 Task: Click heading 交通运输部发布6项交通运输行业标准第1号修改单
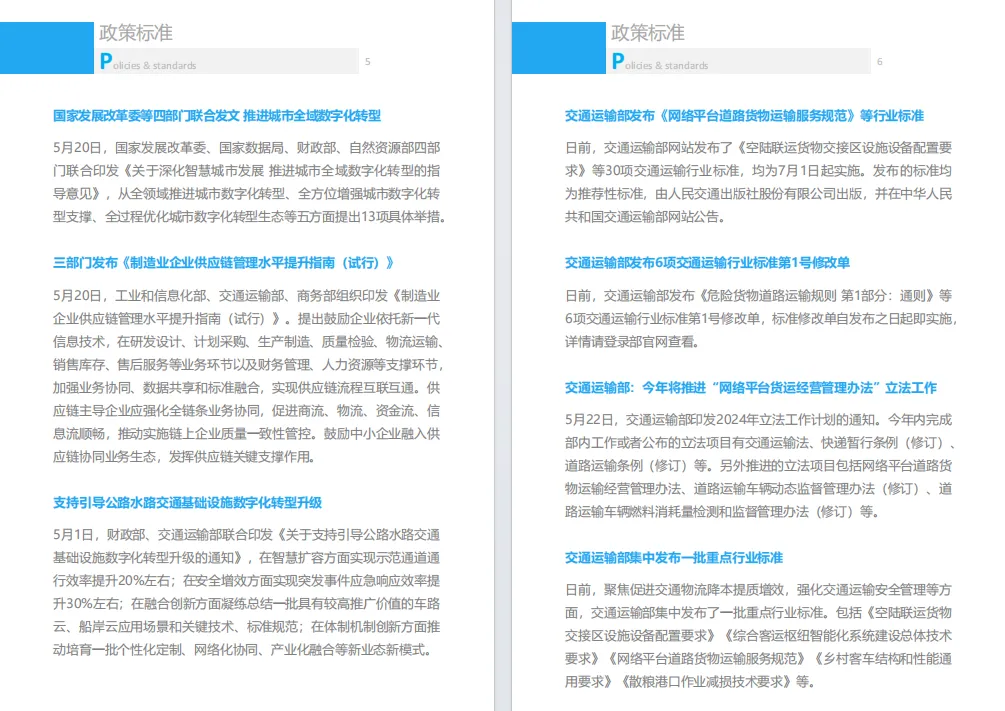pyautogui.click(x=707, y=263)
